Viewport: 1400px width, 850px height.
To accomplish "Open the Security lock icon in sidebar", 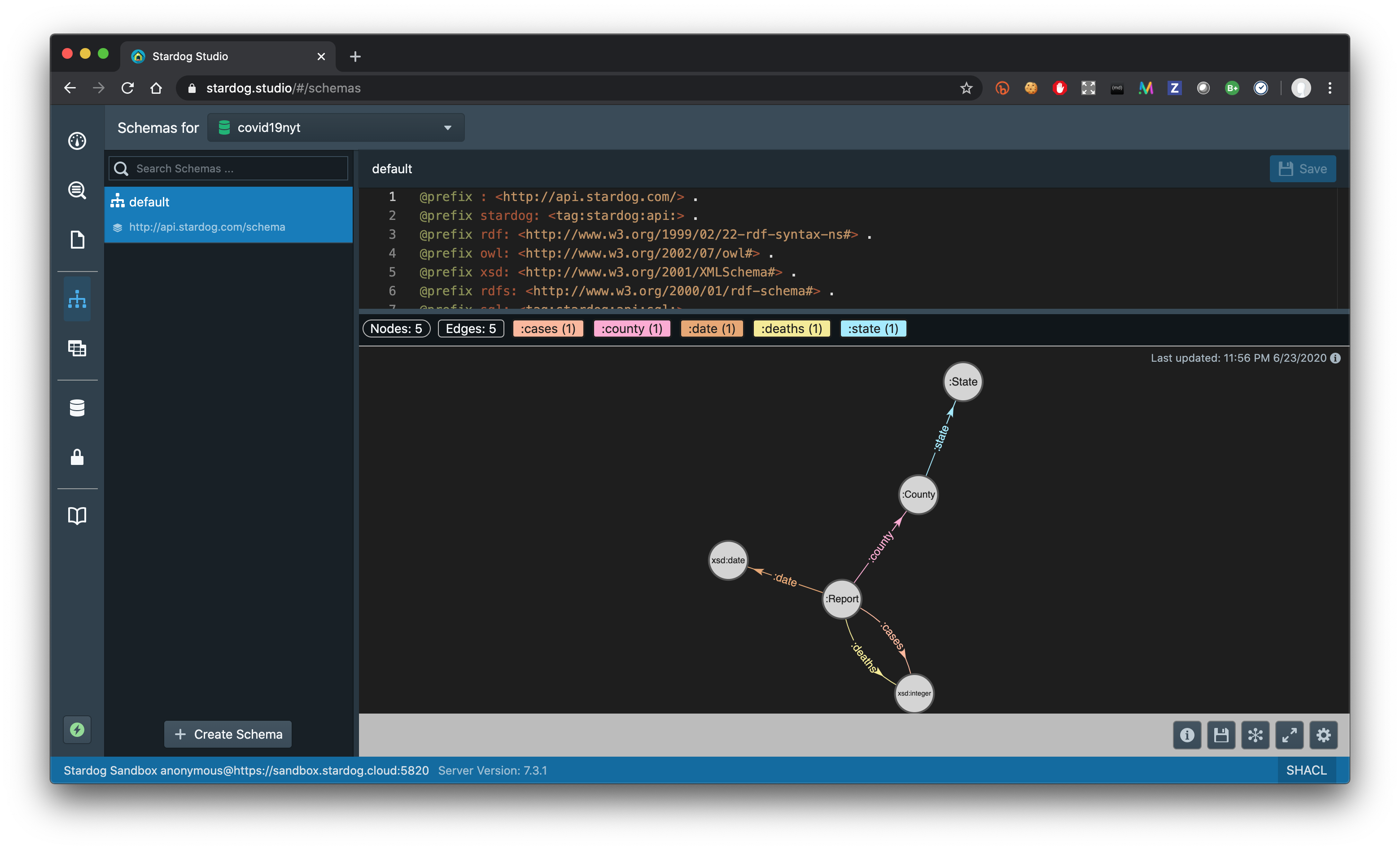I will [77, 458].
